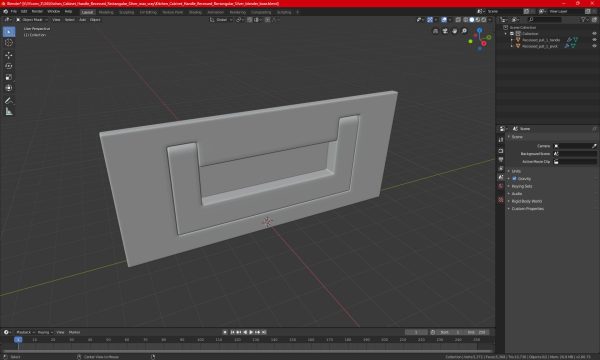
Task: Toggle X-ray mode in viewport
Action: (458, 20)
